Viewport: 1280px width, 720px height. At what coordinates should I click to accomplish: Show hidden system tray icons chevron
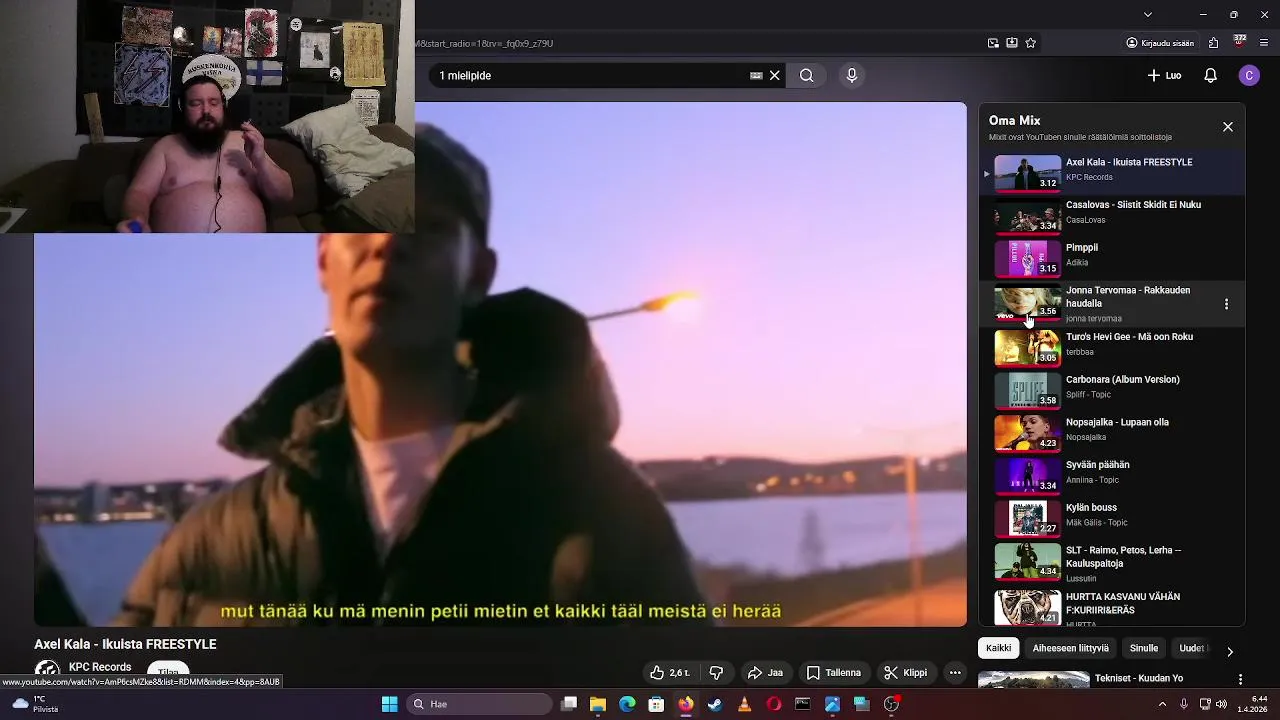[x=1162, y=704]
